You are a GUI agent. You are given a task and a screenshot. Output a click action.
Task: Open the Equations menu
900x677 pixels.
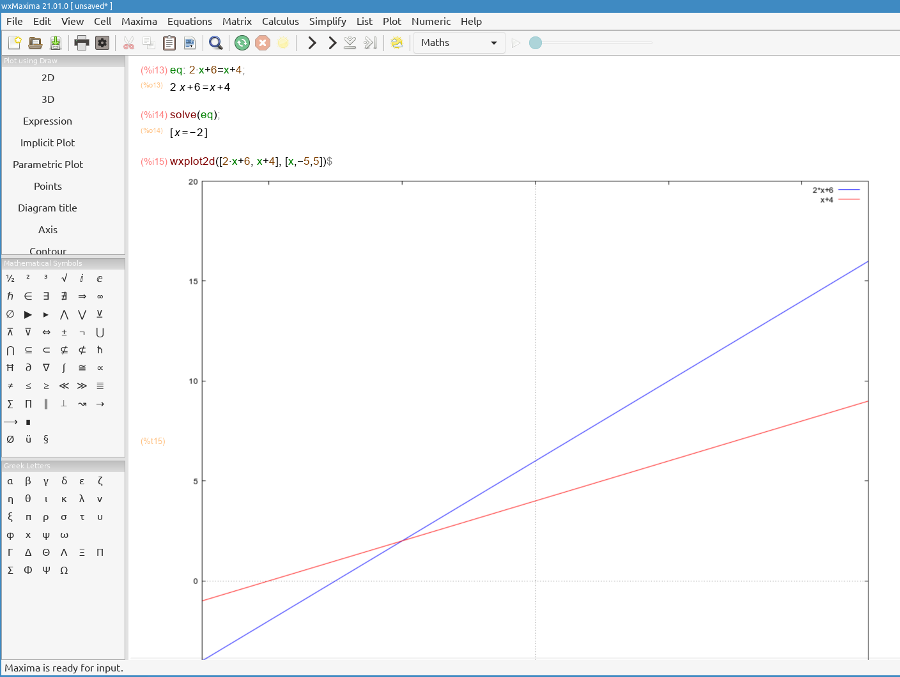click(x=190, y=21)
